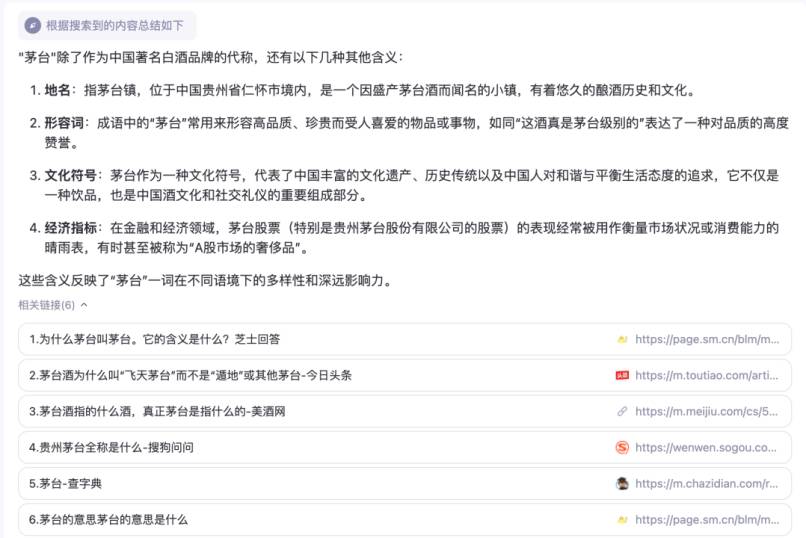Click the red Toutiao favicon
This screenshot has width=806, height=538.
(x=622, y=375)
